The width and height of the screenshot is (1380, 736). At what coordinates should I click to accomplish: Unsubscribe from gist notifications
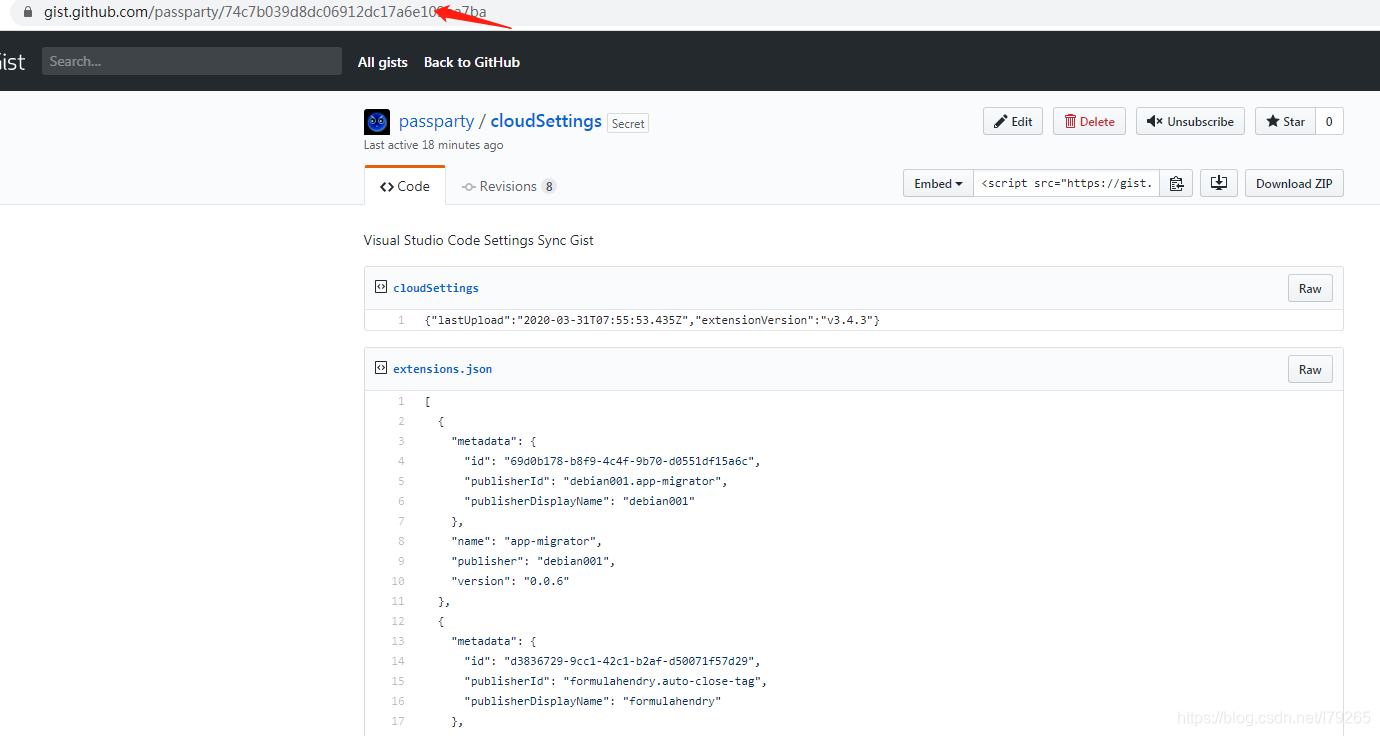[x=1190, y=121]
